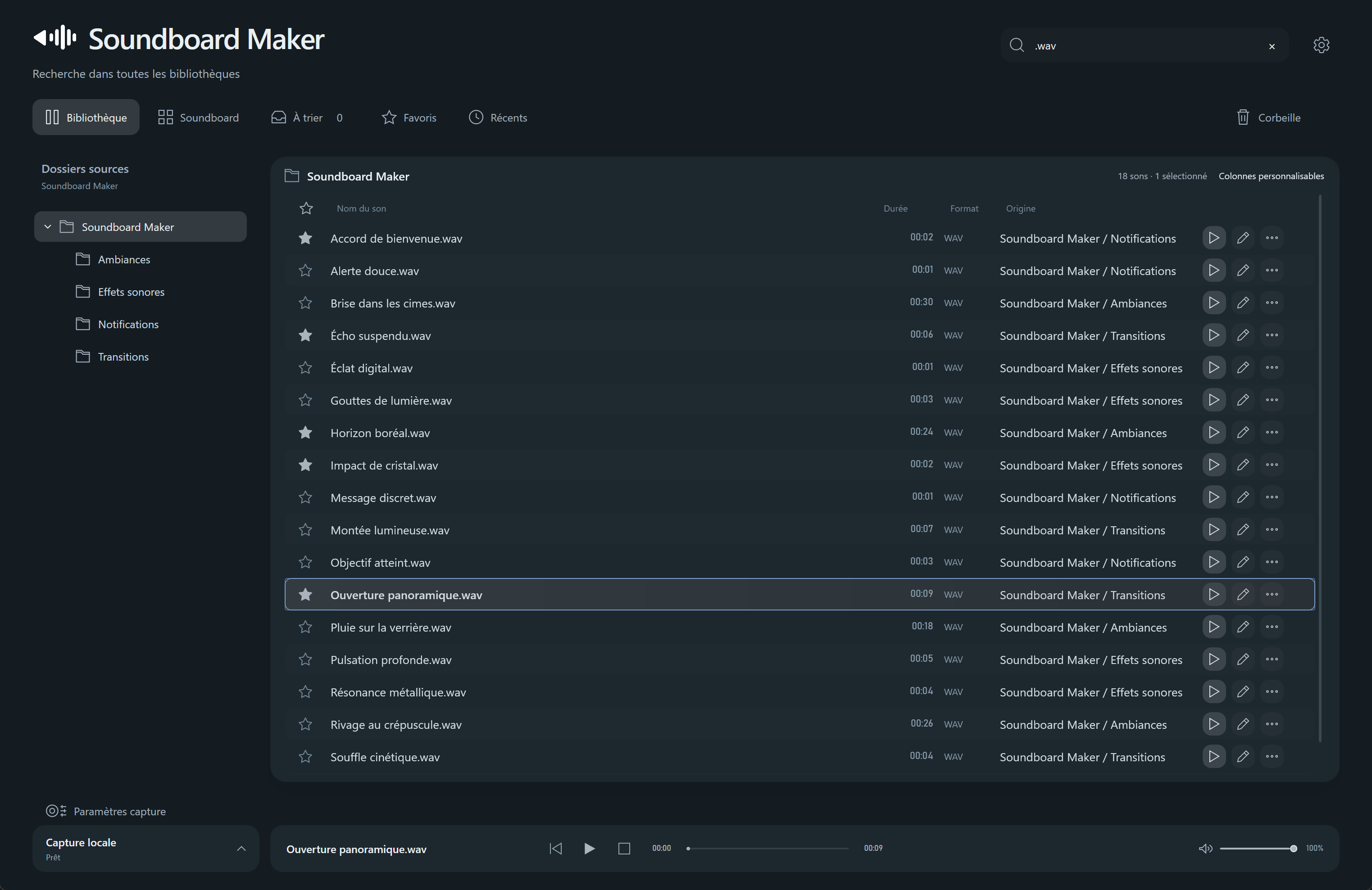Screen dimensions: 1372x890
Task: Click the playback progress bar
Action: [x=767, y=848]
